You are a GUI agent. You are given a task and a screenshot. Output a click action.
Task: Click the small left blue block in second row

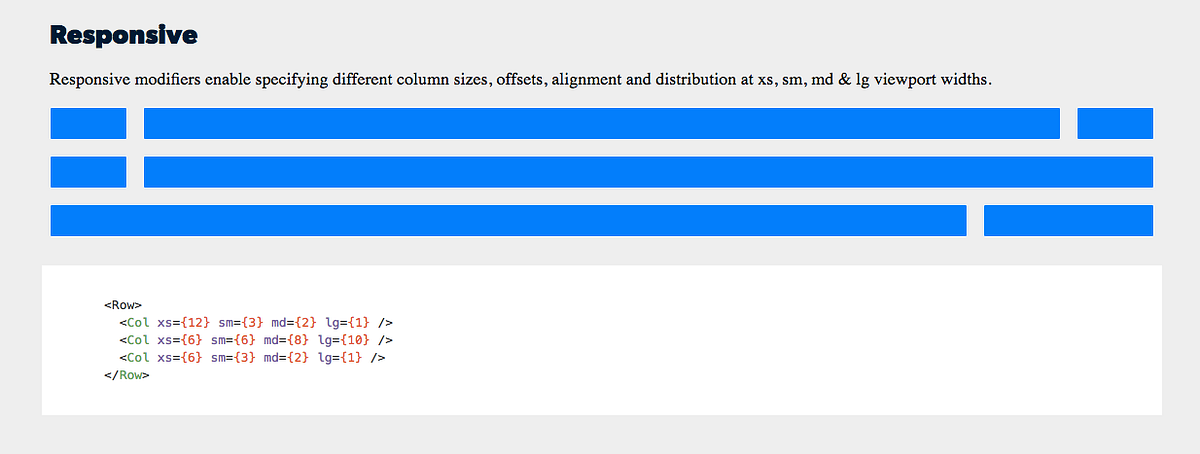click(88, 172)
